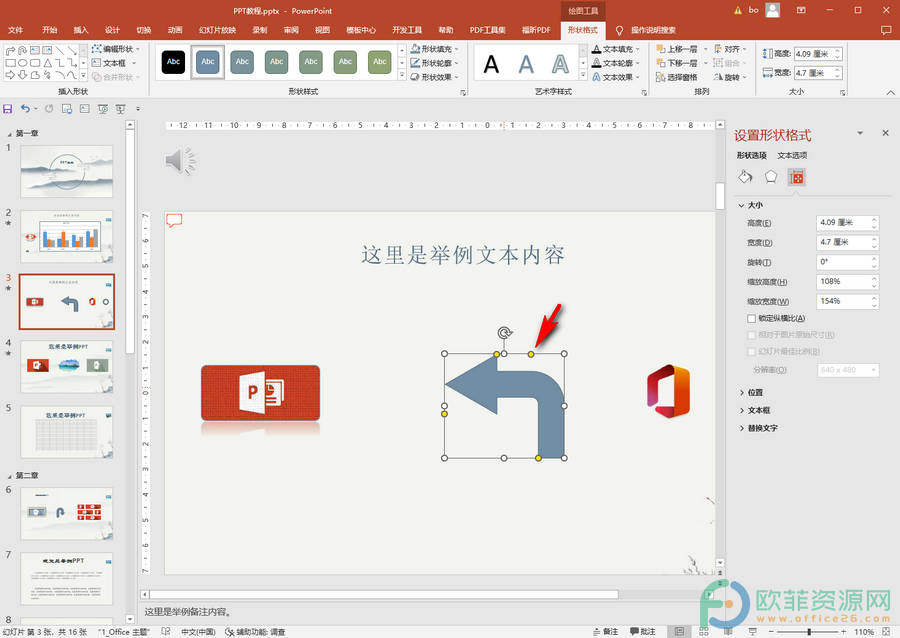Start slideshow from status bar icon
This screenshot has height=638, width=900.
click(x=752, y=632)
